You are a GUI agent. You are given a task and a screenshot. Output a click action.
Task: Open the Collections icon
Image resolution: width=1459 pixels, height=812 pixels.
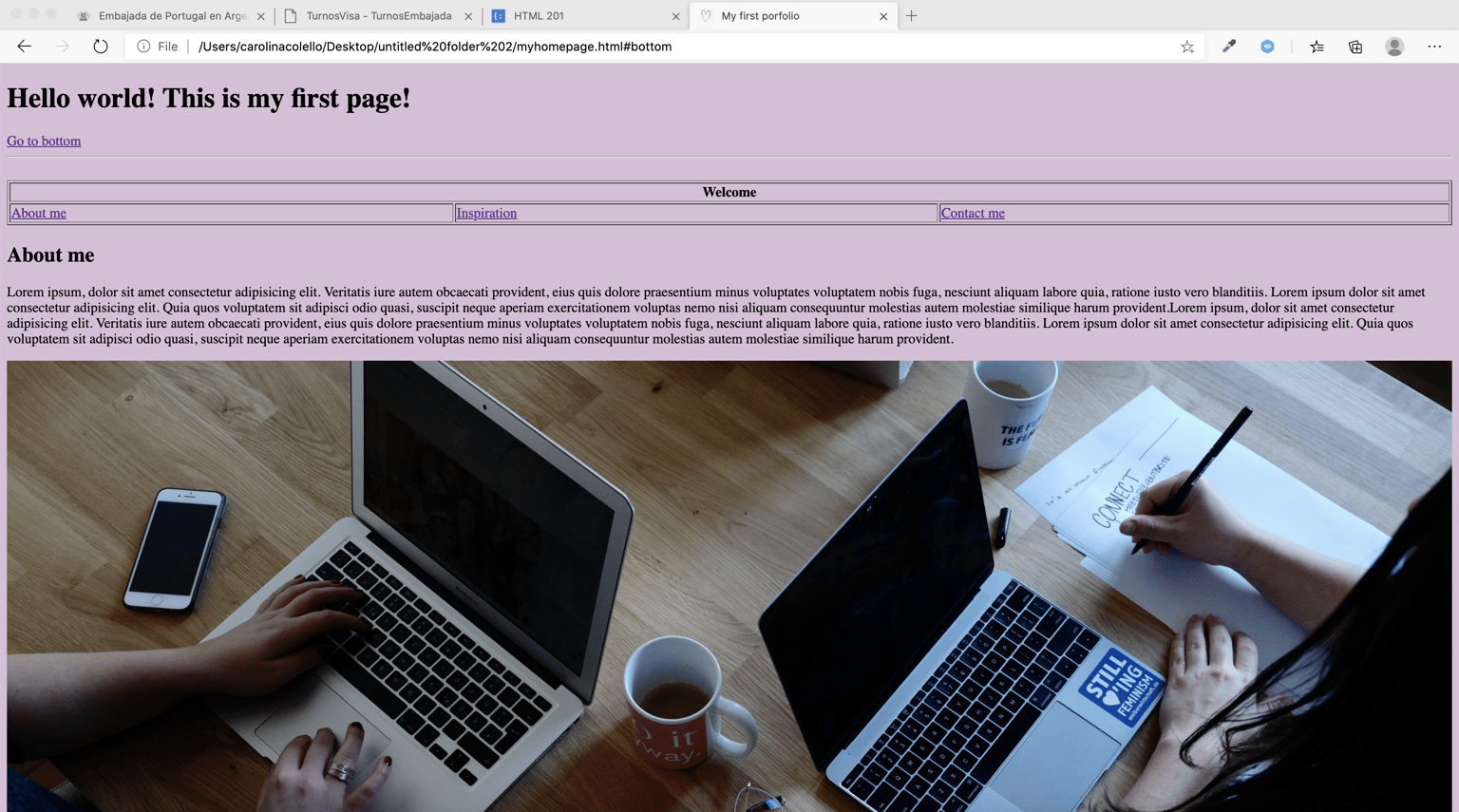coord(1355,47)
